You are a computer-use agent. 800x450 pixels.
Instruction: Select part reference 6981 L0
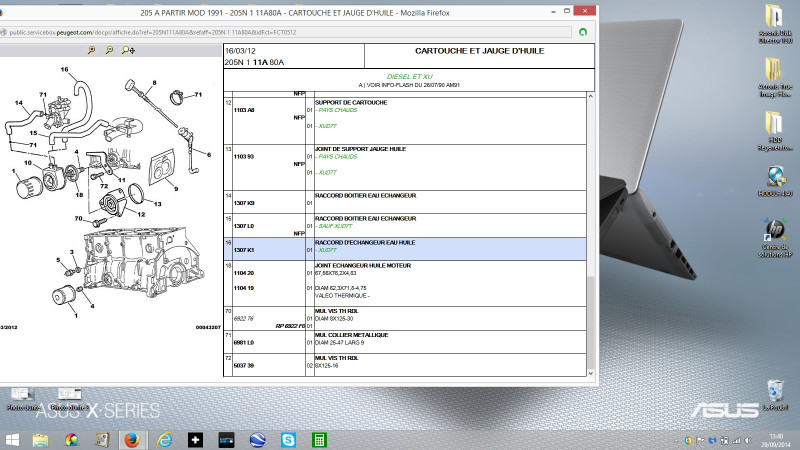coord(244,342)
